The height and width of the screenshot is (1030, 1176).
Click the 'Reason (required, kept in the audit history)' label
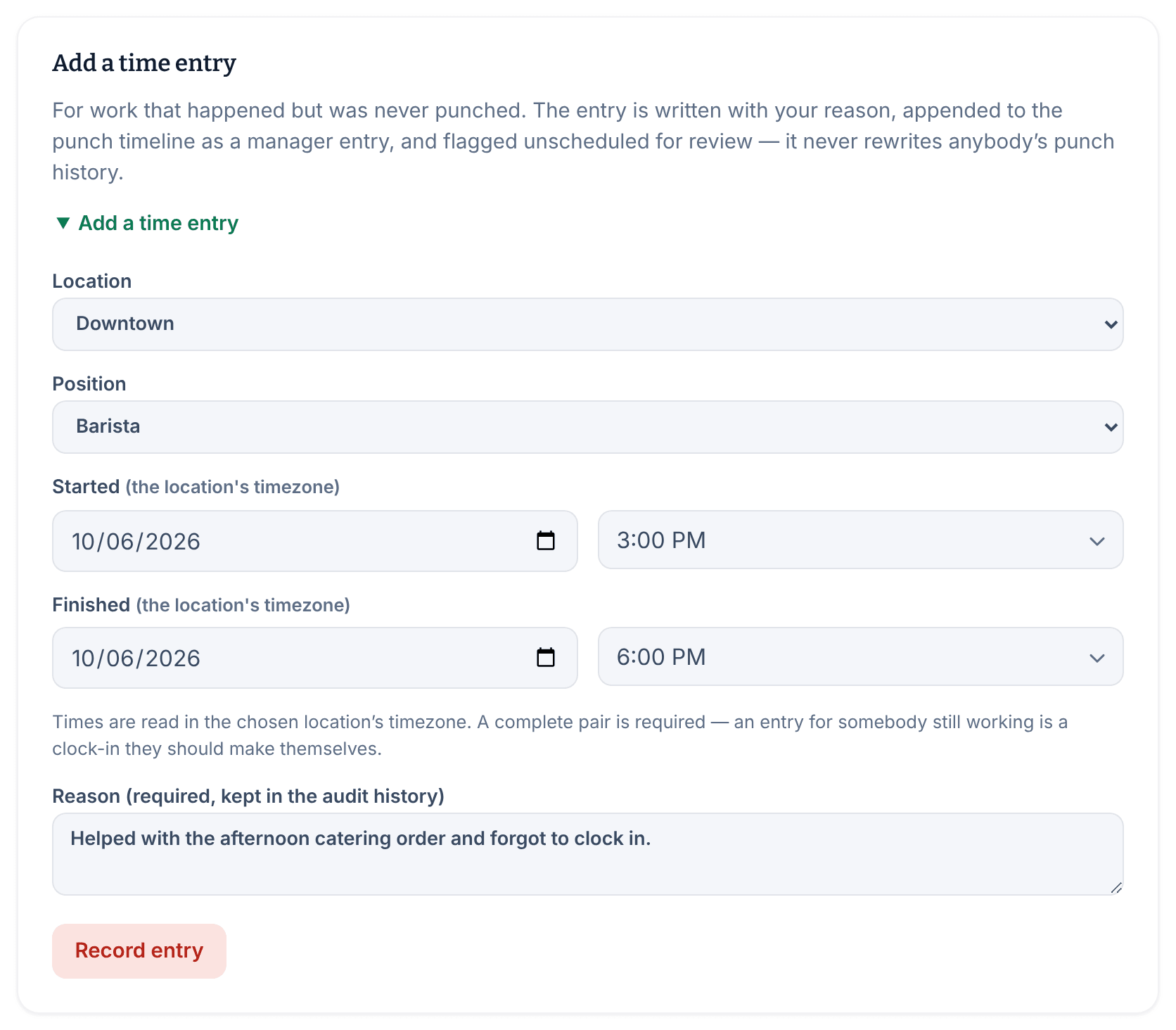pyautogui.click(x=248, y=796)
